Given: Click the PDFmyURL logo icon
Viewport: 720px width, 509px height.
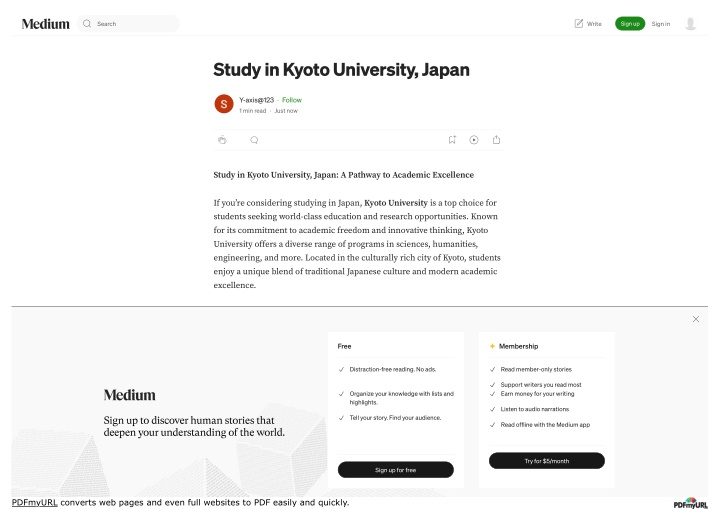Looking at the screenshot, I should pyautogui.click(x=691, y=503).
